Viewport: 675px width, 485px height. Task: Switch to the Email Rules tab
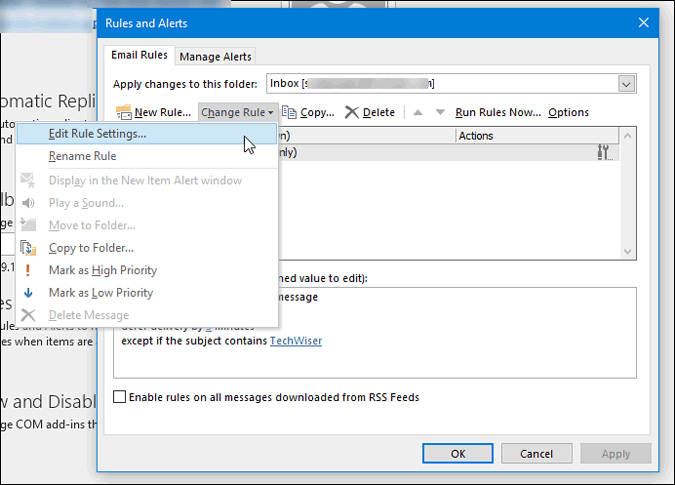point(139,56)
